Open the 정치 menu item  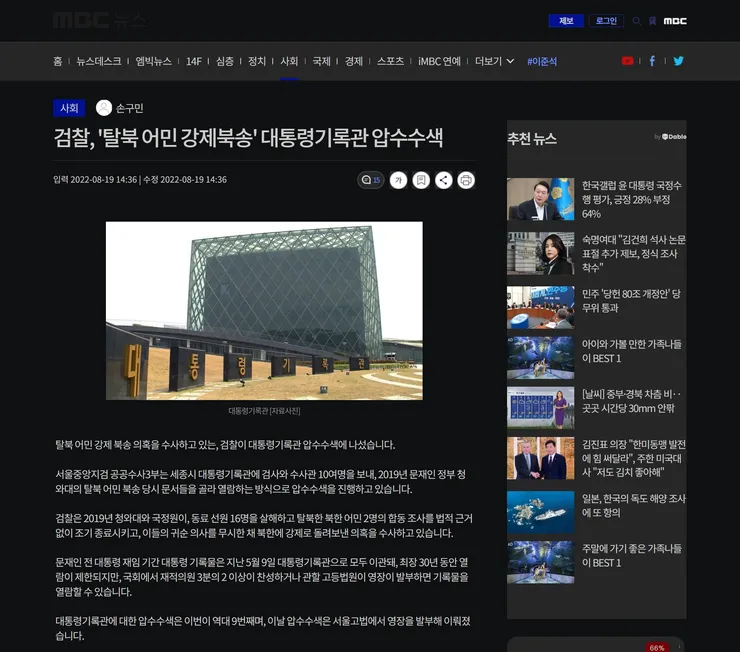click(x=257, y=61)
